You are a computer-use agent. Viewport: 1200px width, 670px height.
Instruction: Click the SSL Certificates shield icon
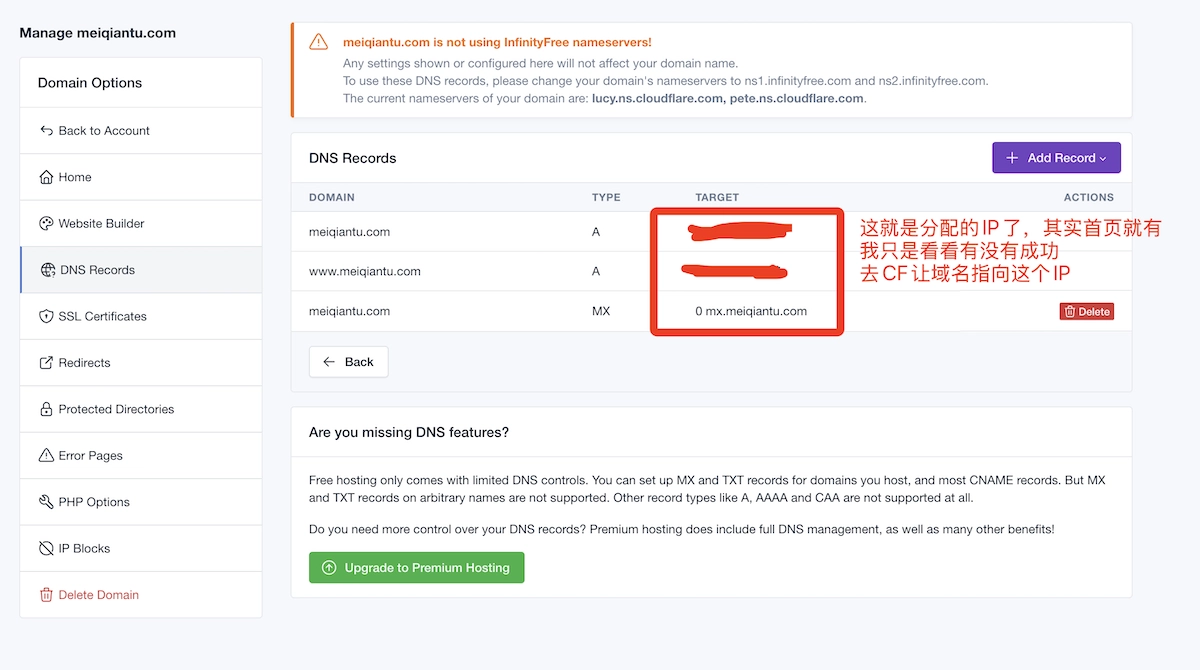pyautogui.click(x=46, y=316)
